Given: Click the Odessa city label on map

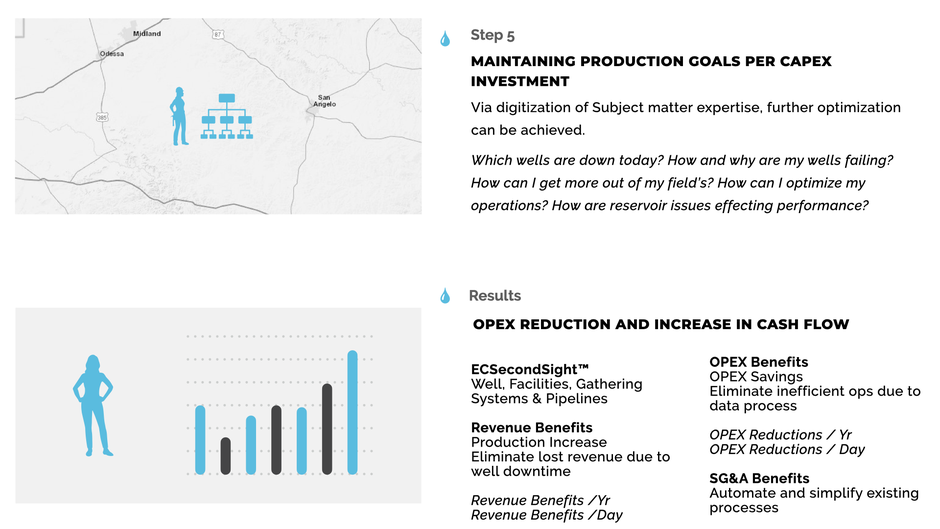Looking at the screenshot, I should pyautogui.click(x=112, y=53).
